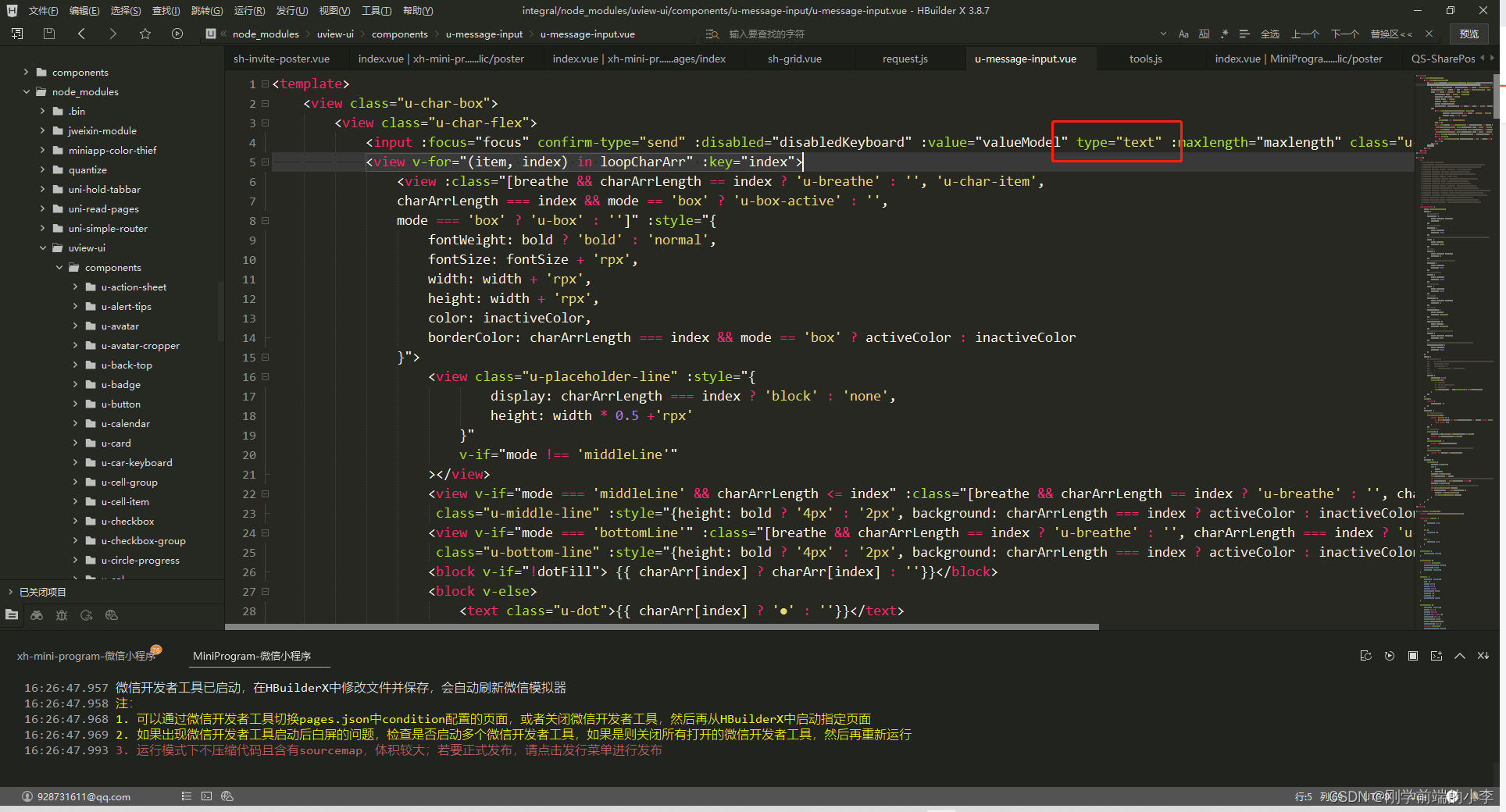Expand the 已关闭项目 closed projects section
1506x812 pixels.
click(11, 592)
